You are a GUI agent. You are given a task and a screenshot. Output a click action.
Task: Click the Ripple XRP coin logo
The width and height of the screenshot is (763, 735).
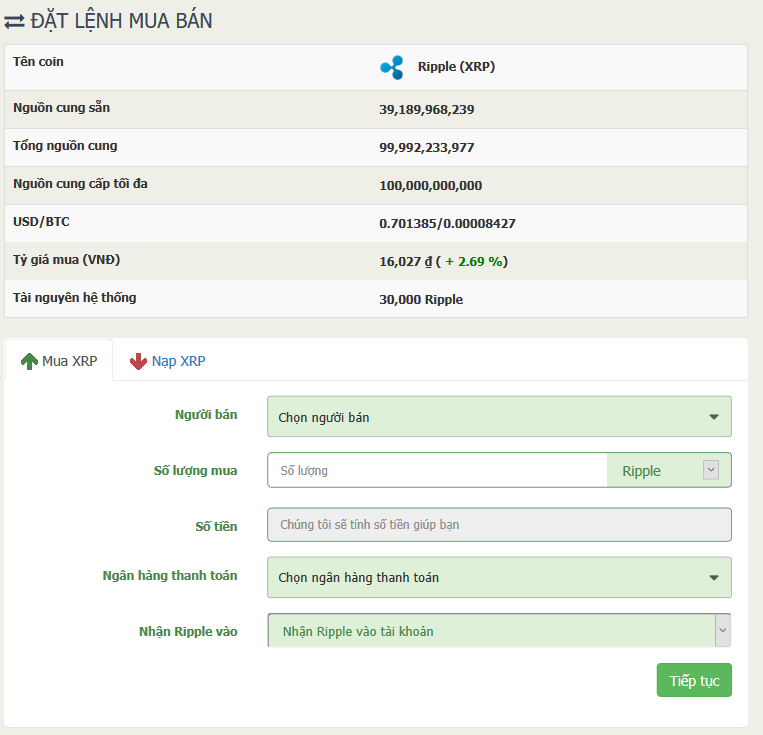392,67
